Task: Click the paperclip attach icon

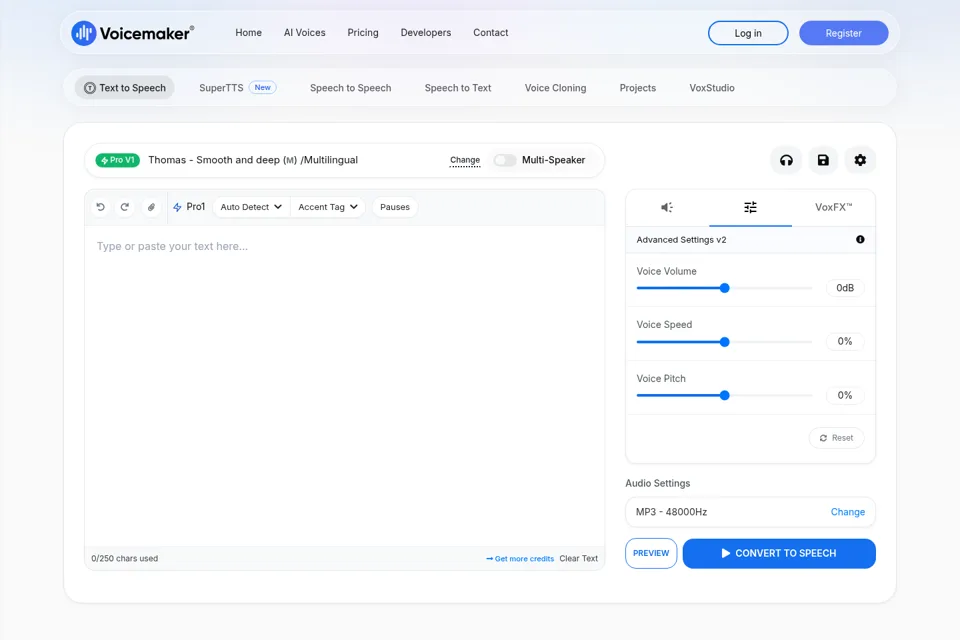Action: (151, 207)
